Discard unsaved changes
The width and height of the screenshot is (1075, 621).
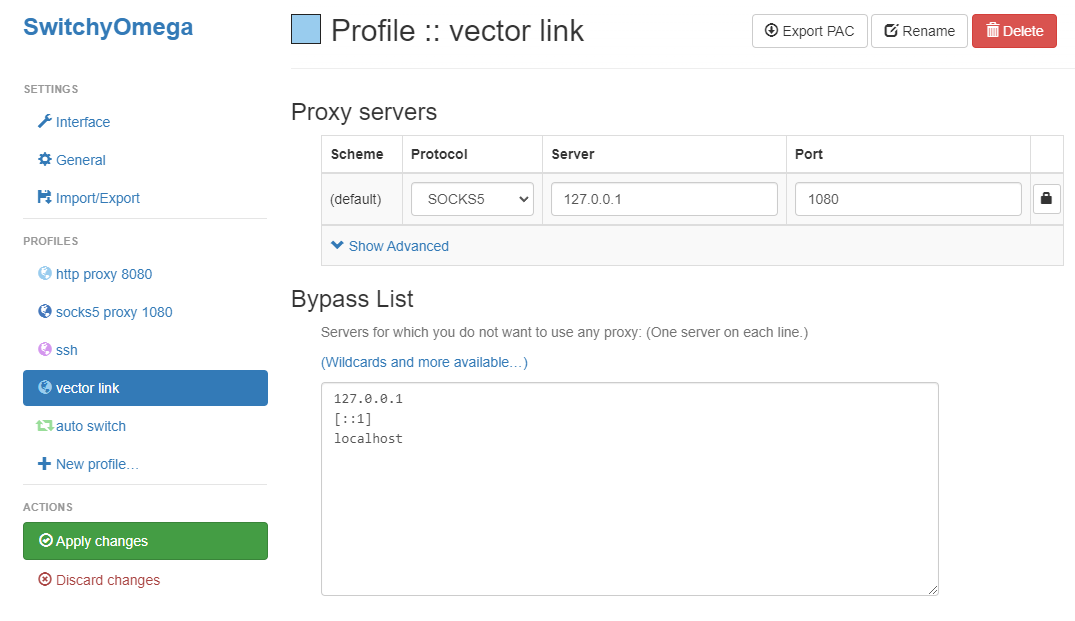(99, 580)
